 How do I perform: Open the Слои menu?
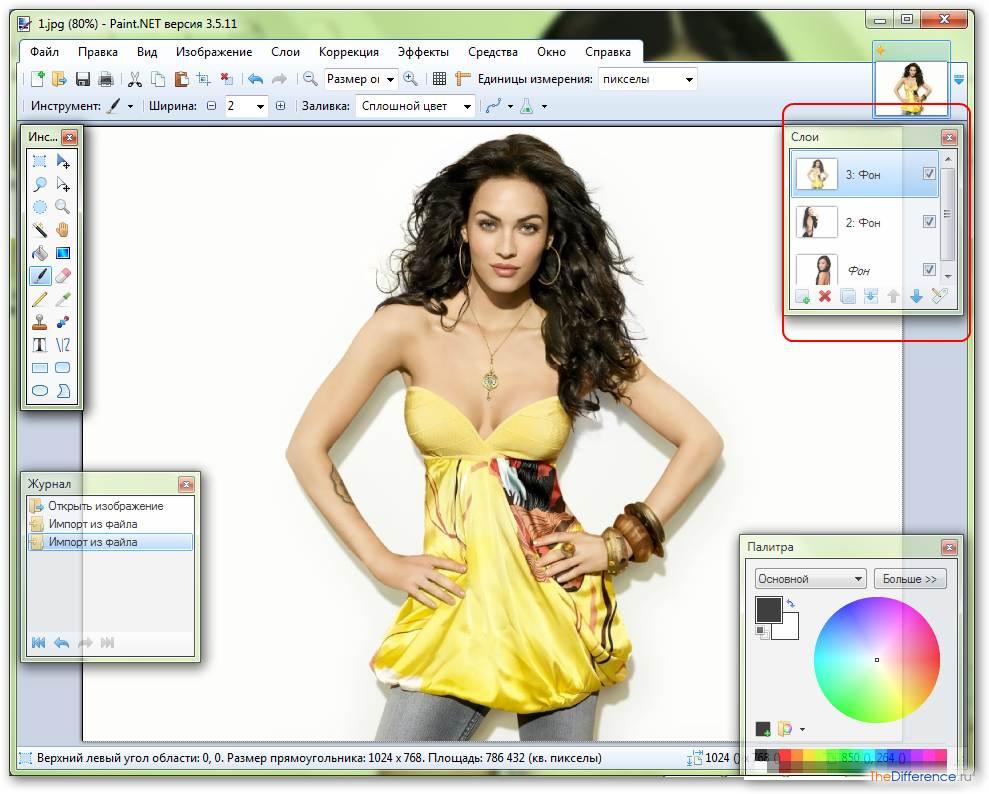[285, 52]
